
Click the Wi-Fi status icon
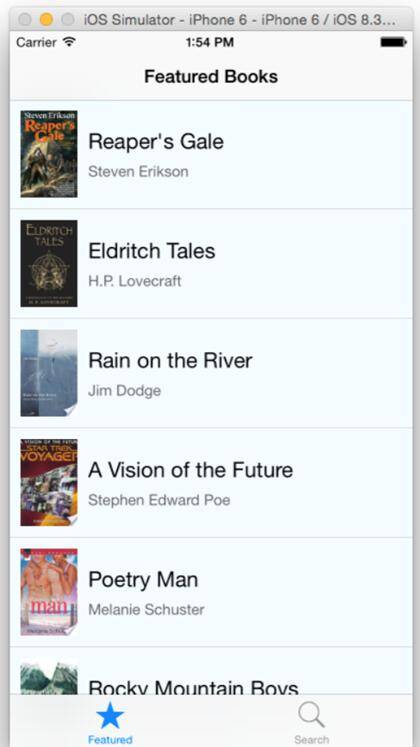pyautogui.click(x=70, y=42)
